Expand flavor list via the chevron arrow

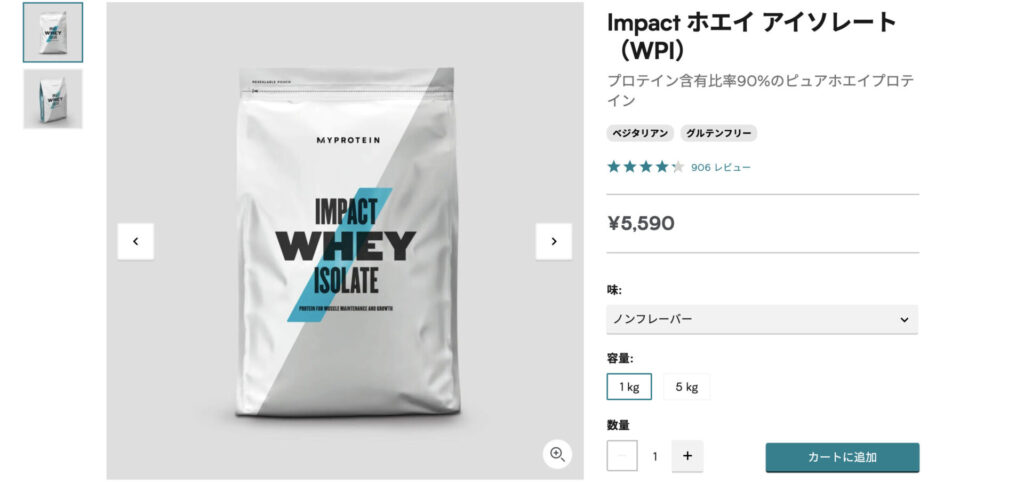[x=904, y=319]
